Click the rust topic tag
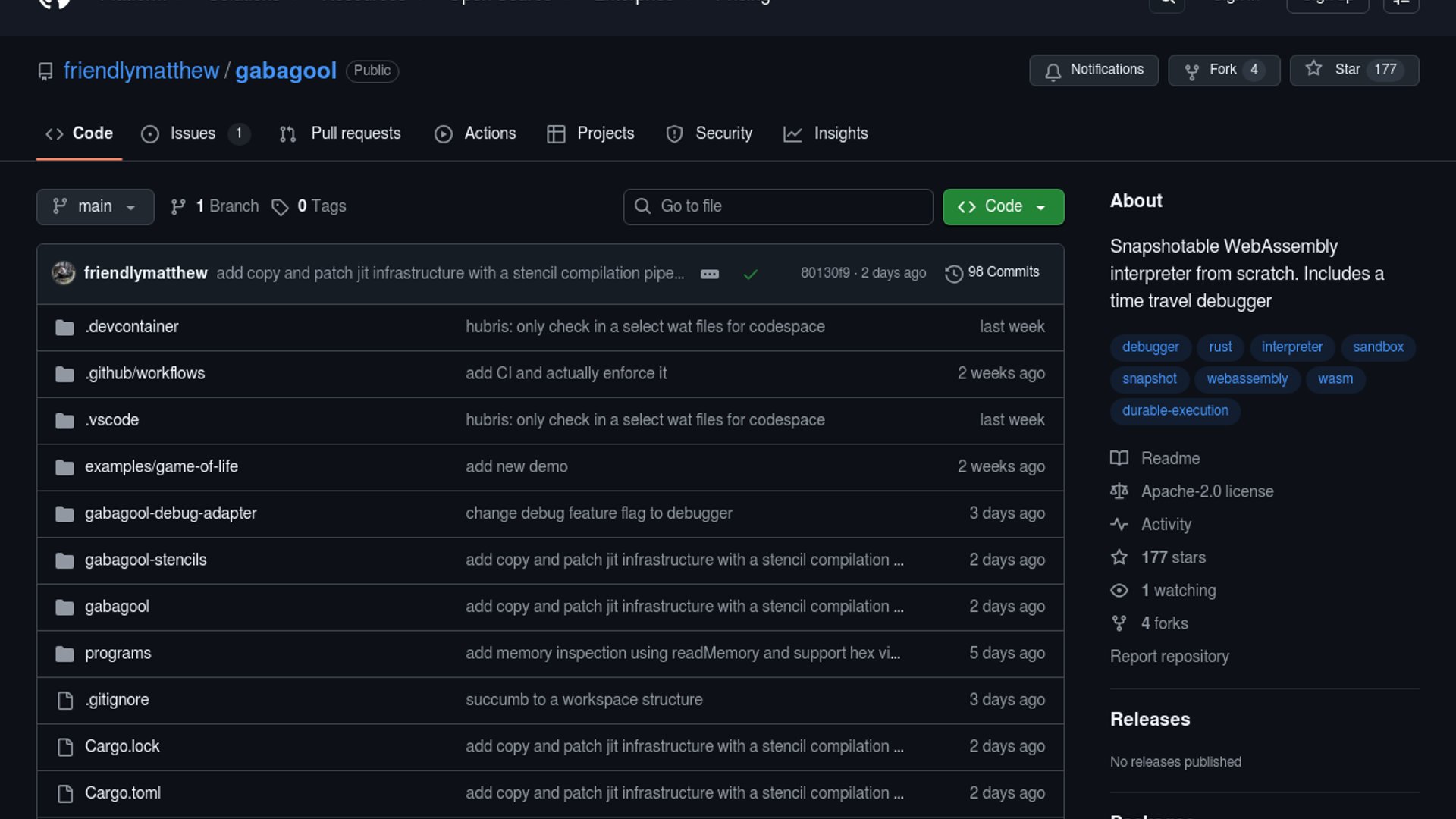 click(1220, 347)
